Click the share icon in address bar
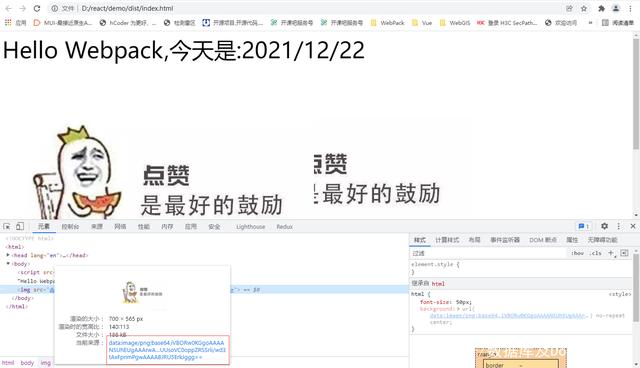The height and width of the screenshot is (368, 640). [x=569, y=8]
